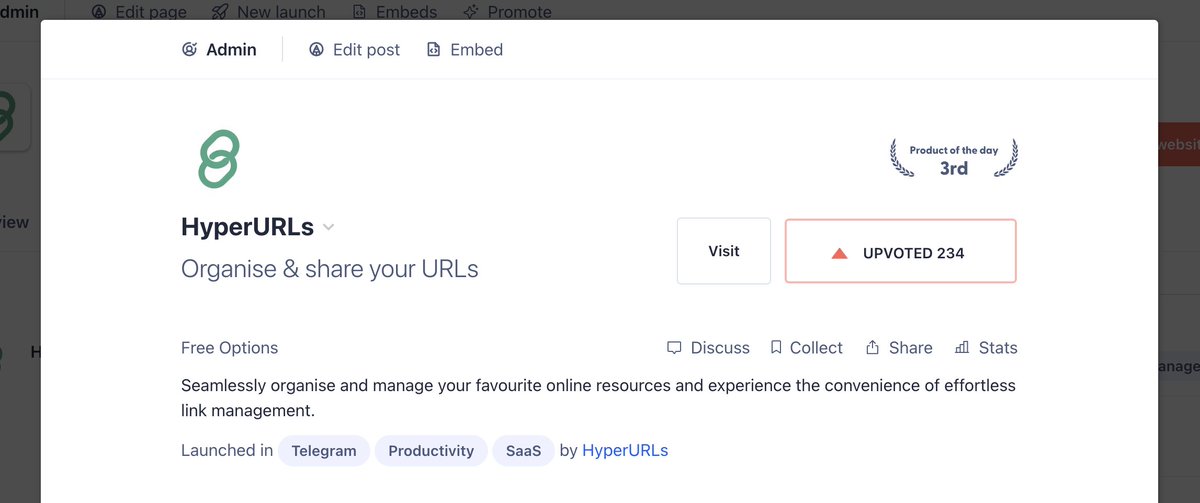Click the description starting with Seamlessly organise
This screenshot has width=1200, height=503.
(x=598, y=398)
